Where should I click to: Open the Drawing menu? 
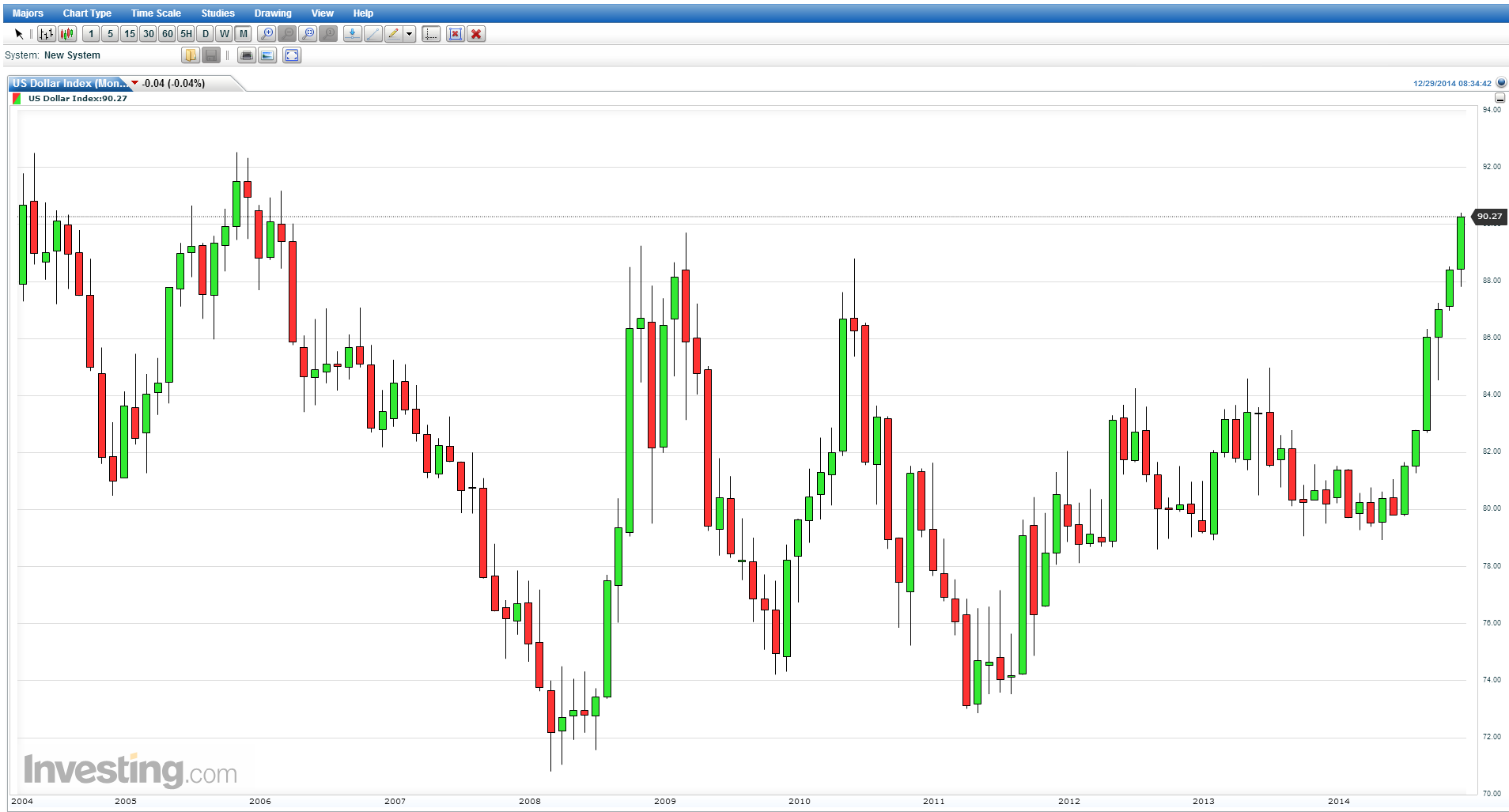273,13
